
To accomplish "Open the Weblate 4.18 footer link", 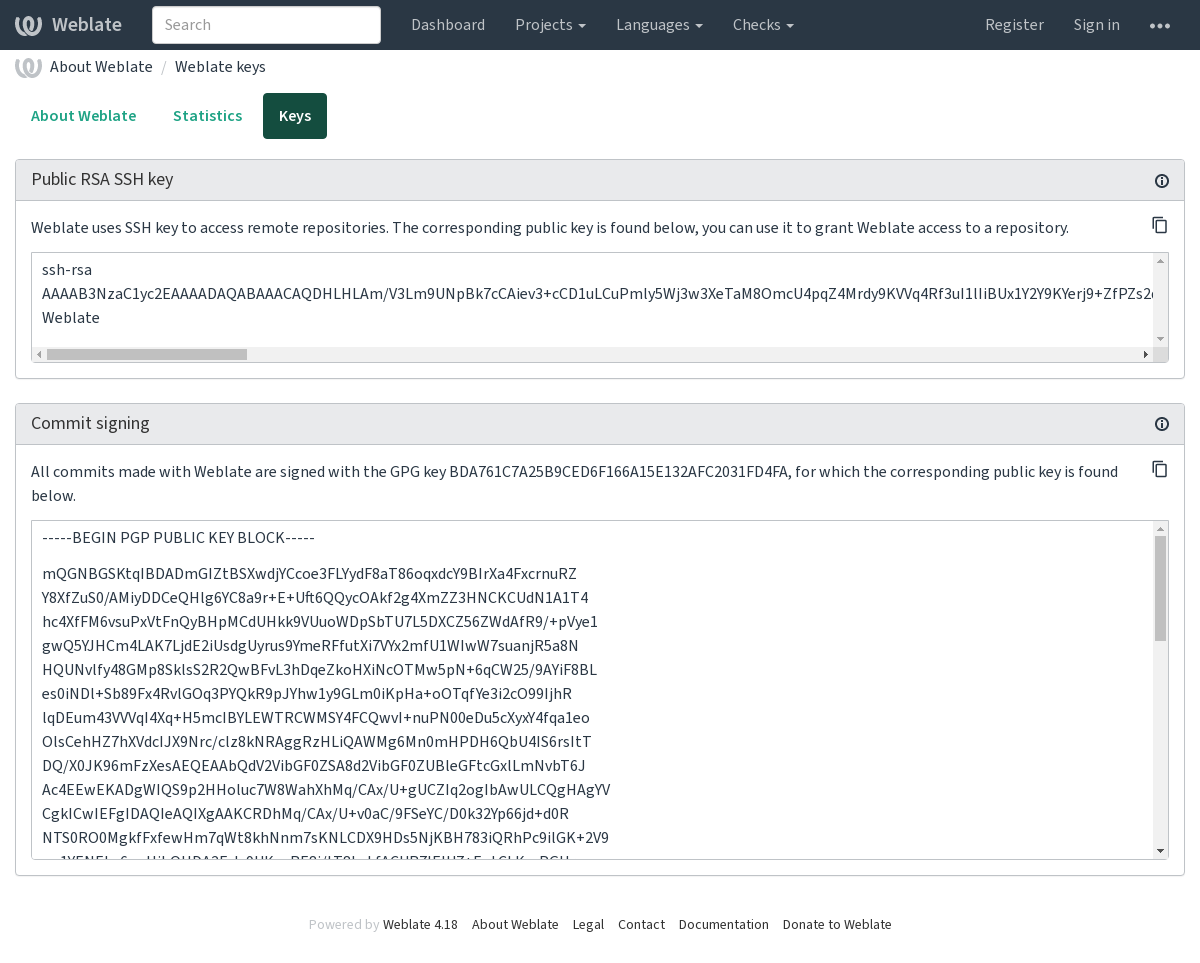I will (x=420, y=925).
